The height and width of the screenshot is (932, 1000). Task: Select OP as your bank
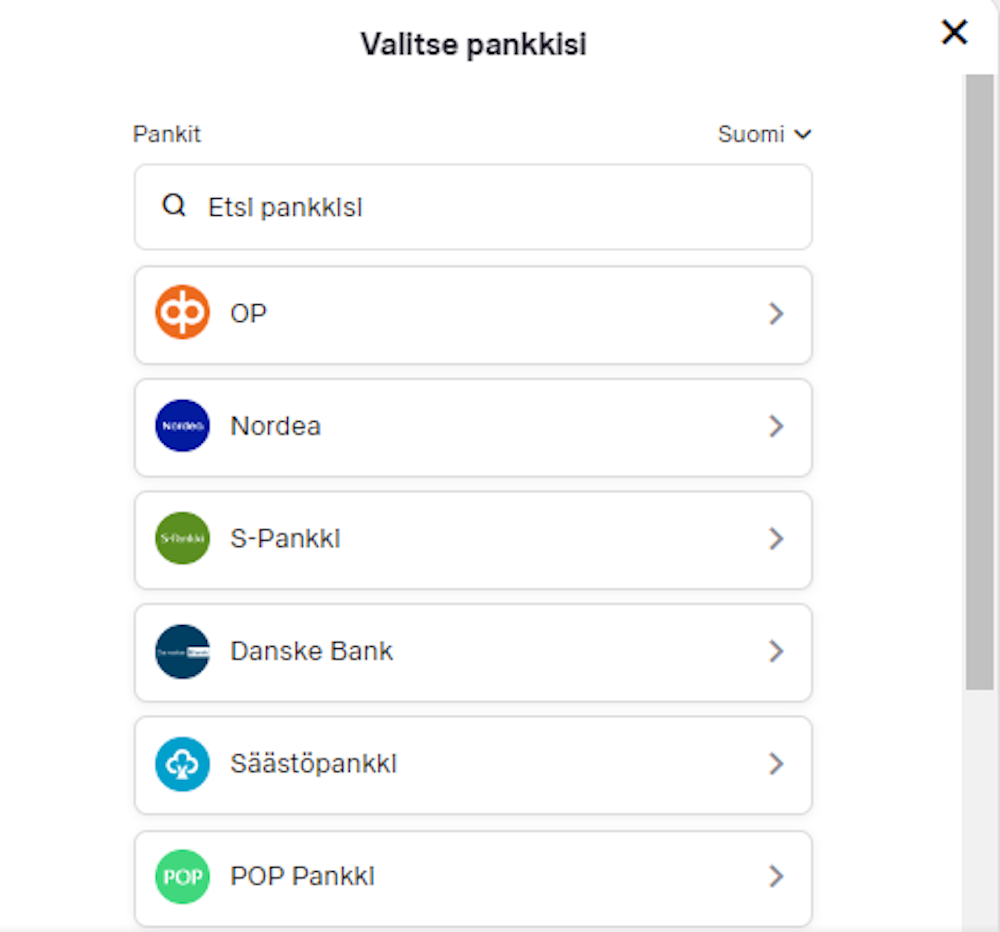(473, 313)
